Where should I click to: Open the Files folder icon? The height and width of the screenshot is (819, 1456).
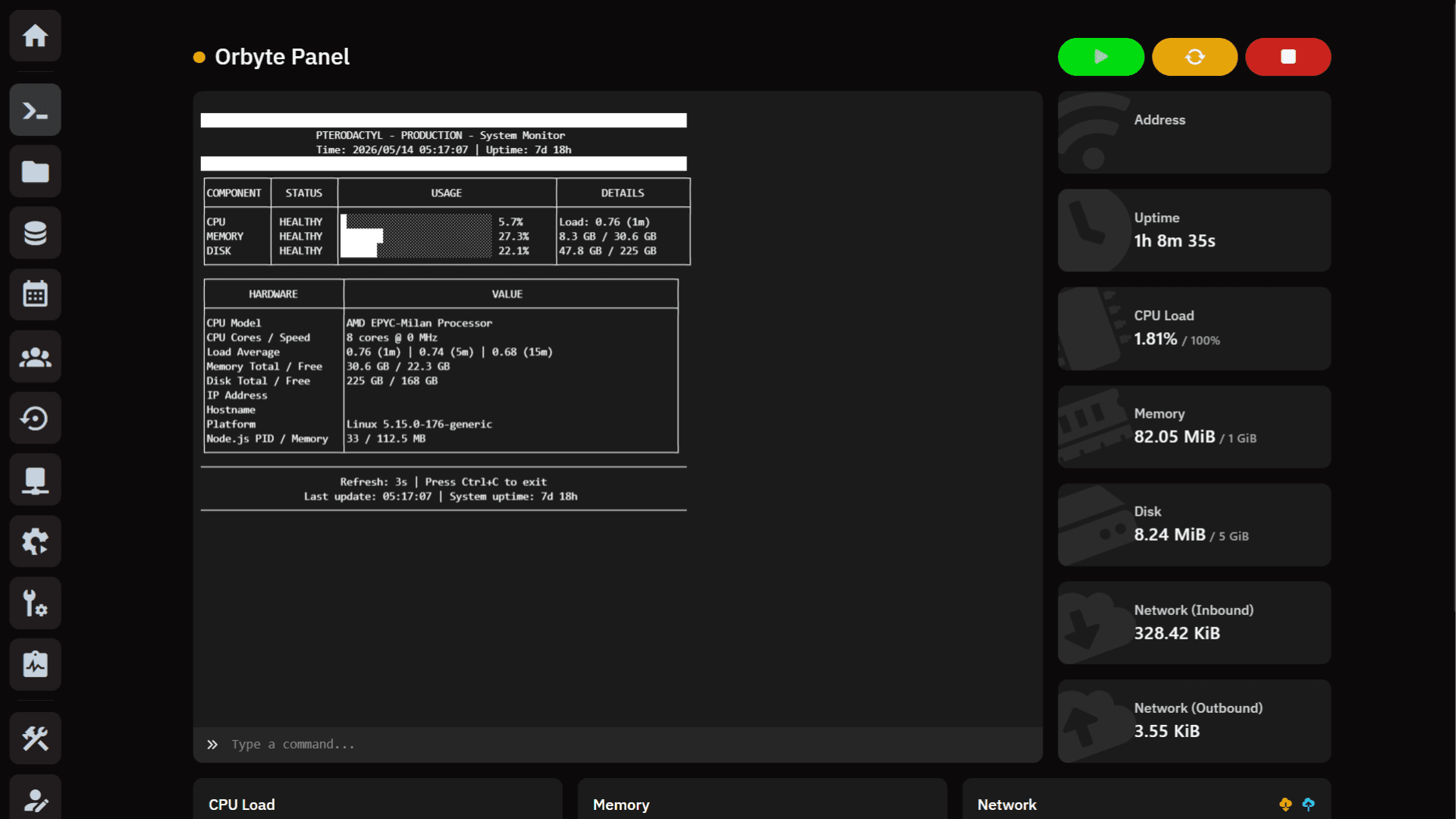pyautogui.click(x=35, y=171)
